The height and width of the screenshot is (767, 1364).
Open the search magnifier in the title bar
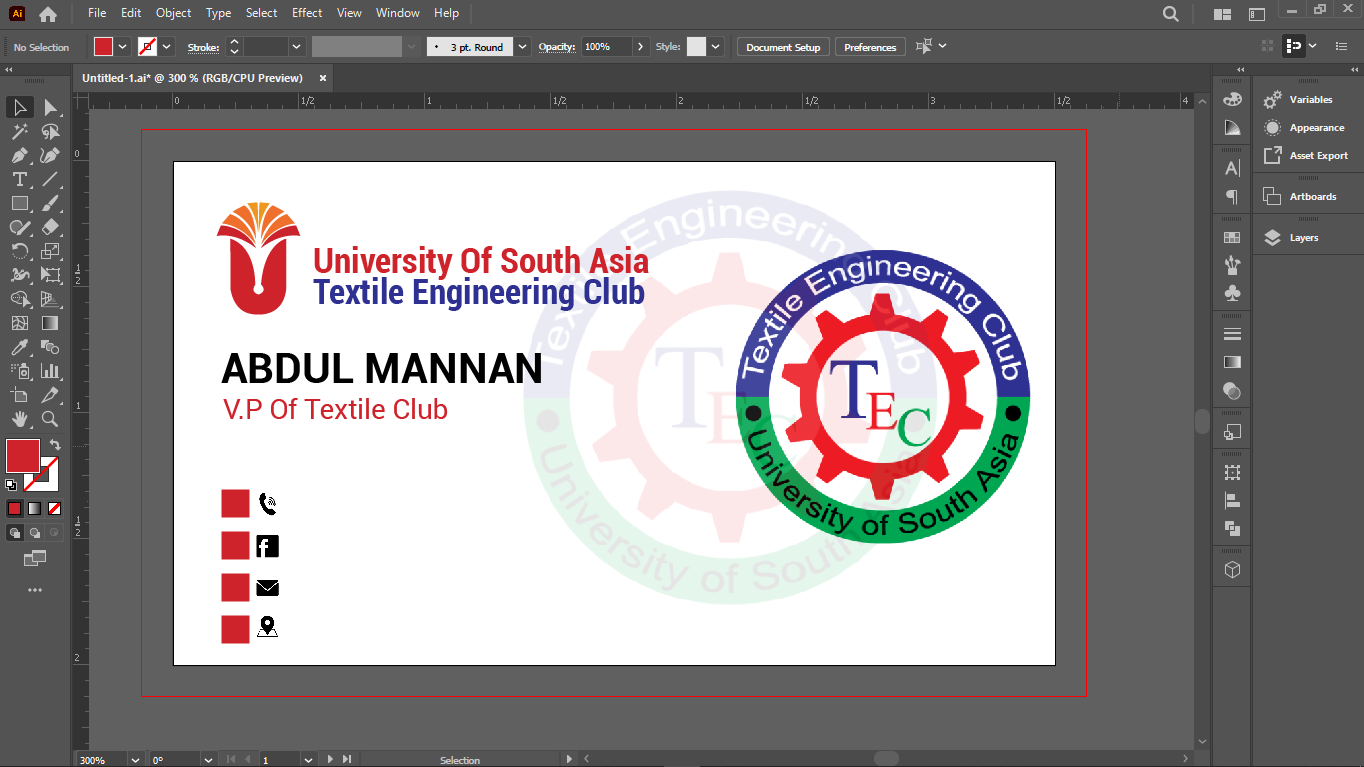point(1171,14)
